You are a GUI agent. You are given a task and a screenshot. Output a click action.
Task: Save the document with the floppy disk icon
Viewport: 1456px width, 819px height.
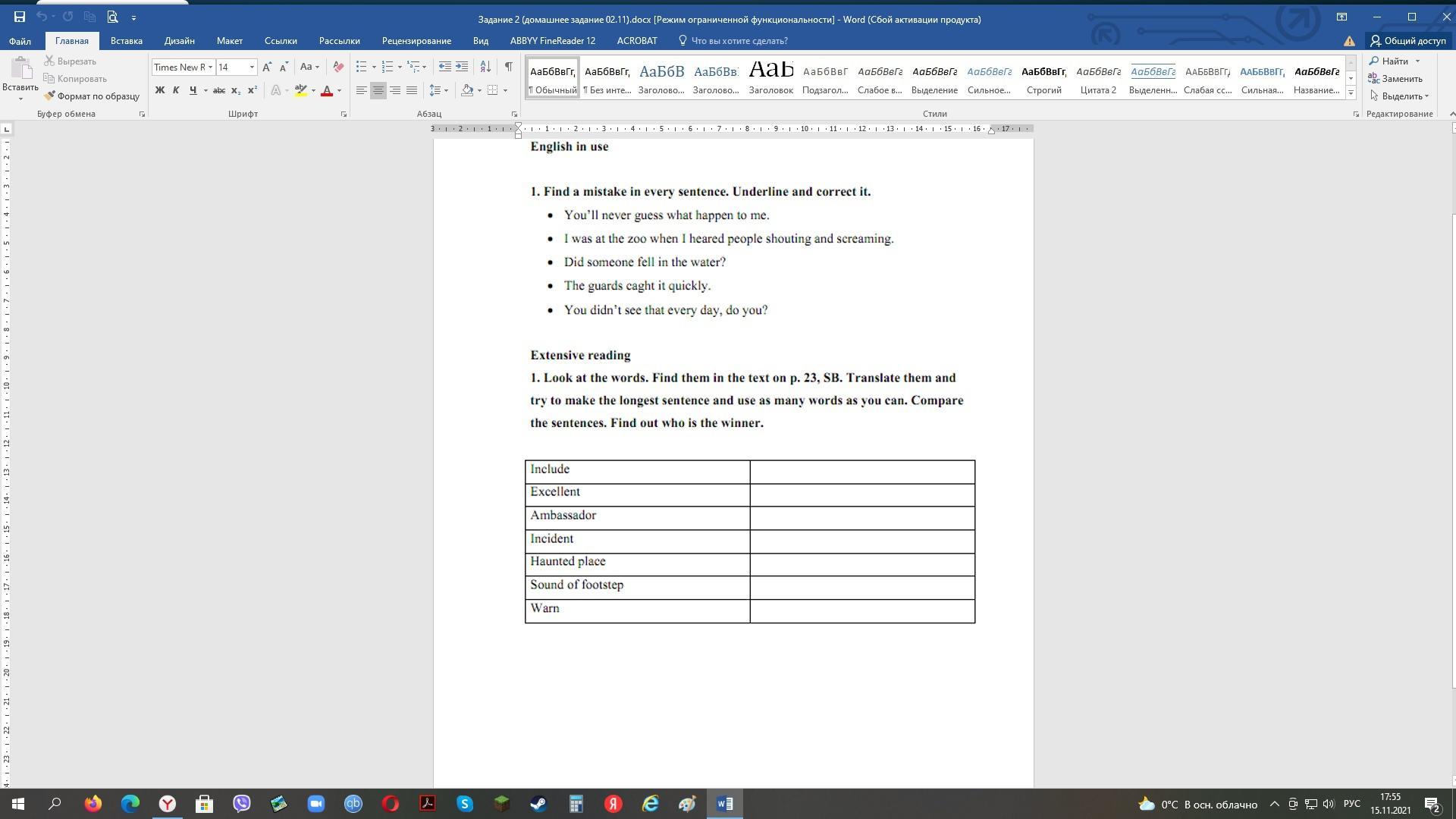coord(20,17)
